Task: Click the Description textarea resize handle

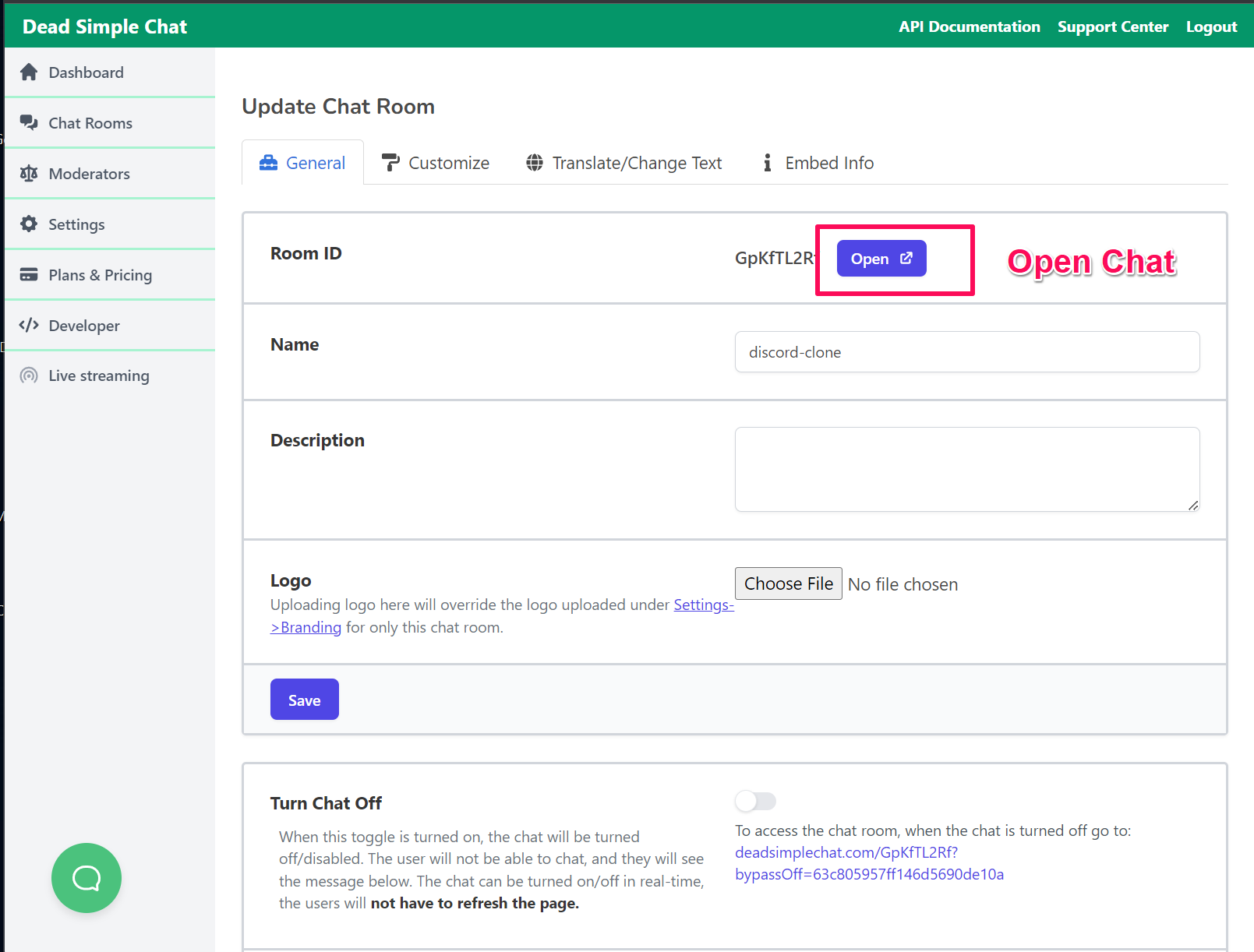Action: coord(1193,506)
